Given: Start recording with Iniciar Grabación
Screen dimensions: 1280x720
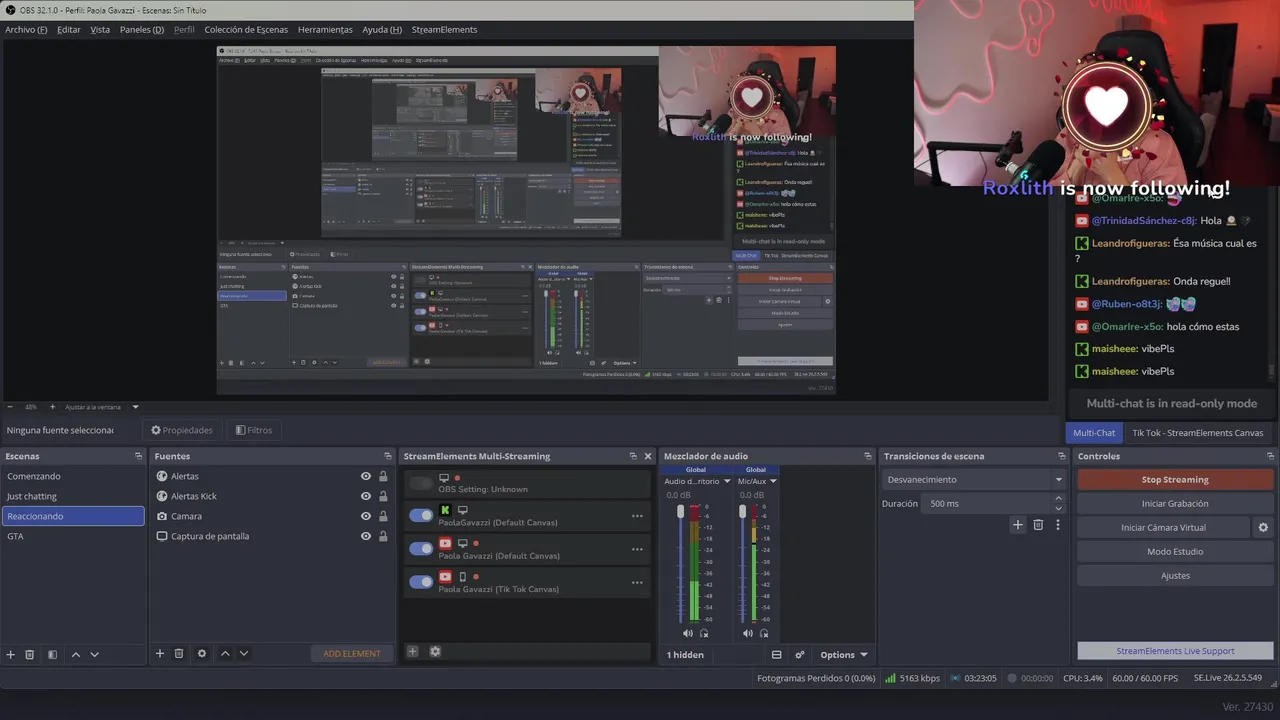Looking at the screenshot, I should (1175, 503).
